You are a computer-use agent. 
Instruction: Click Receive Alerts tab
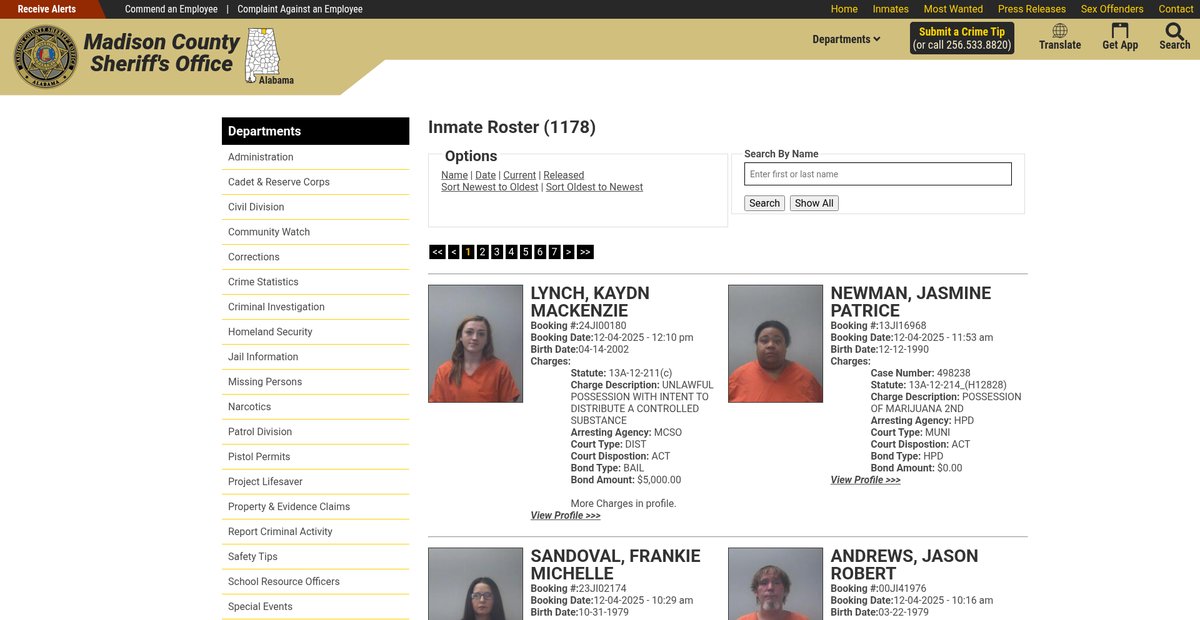47,9
